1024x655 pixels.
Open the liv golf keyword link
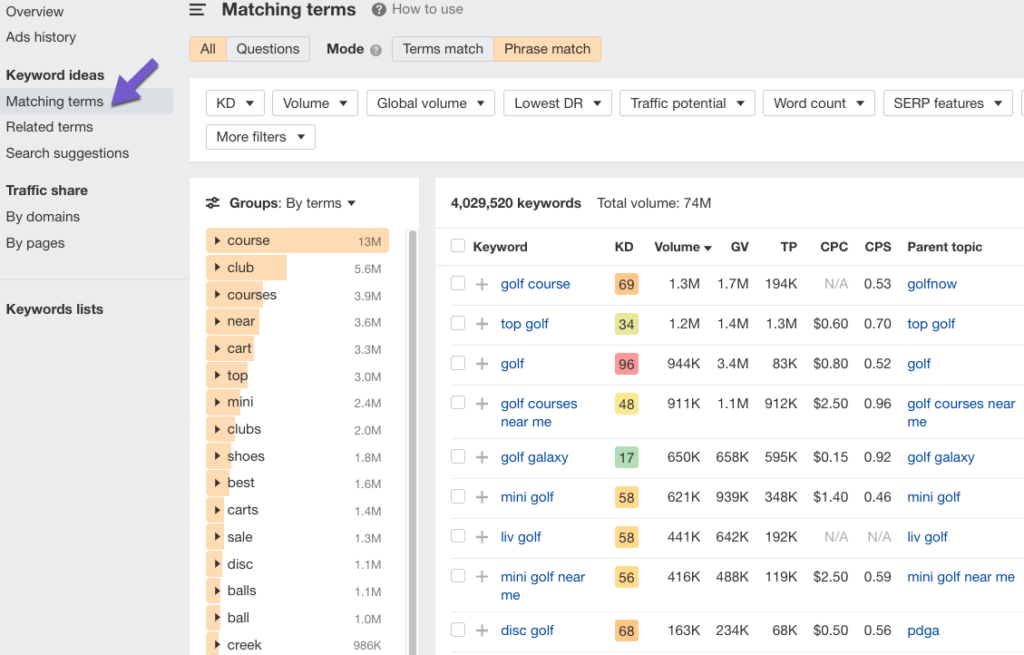[x=521, y=537]
